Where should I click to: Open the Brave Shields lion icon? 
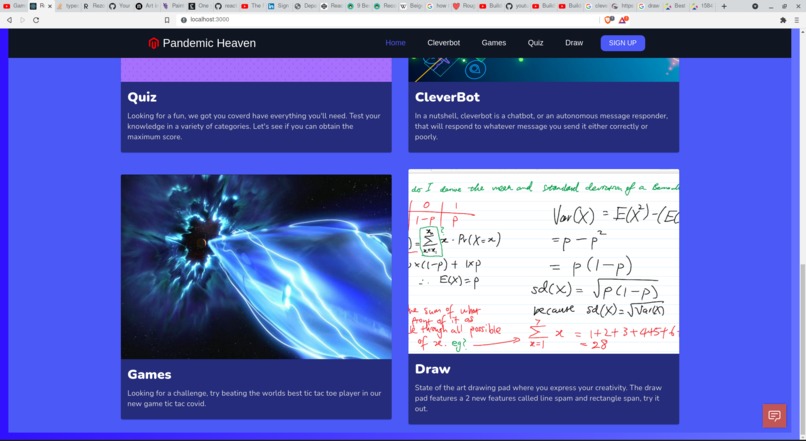click(x=609, y=20)
